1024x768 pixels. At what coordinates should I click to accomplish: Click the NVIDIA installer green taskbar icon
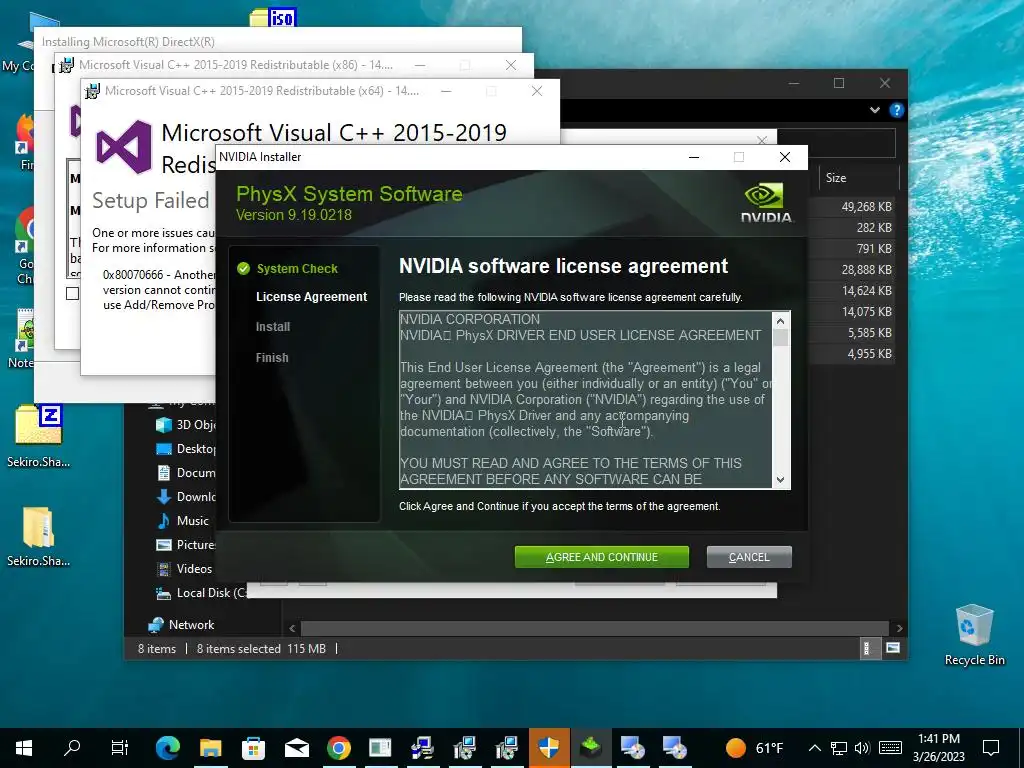pos(590,748)
